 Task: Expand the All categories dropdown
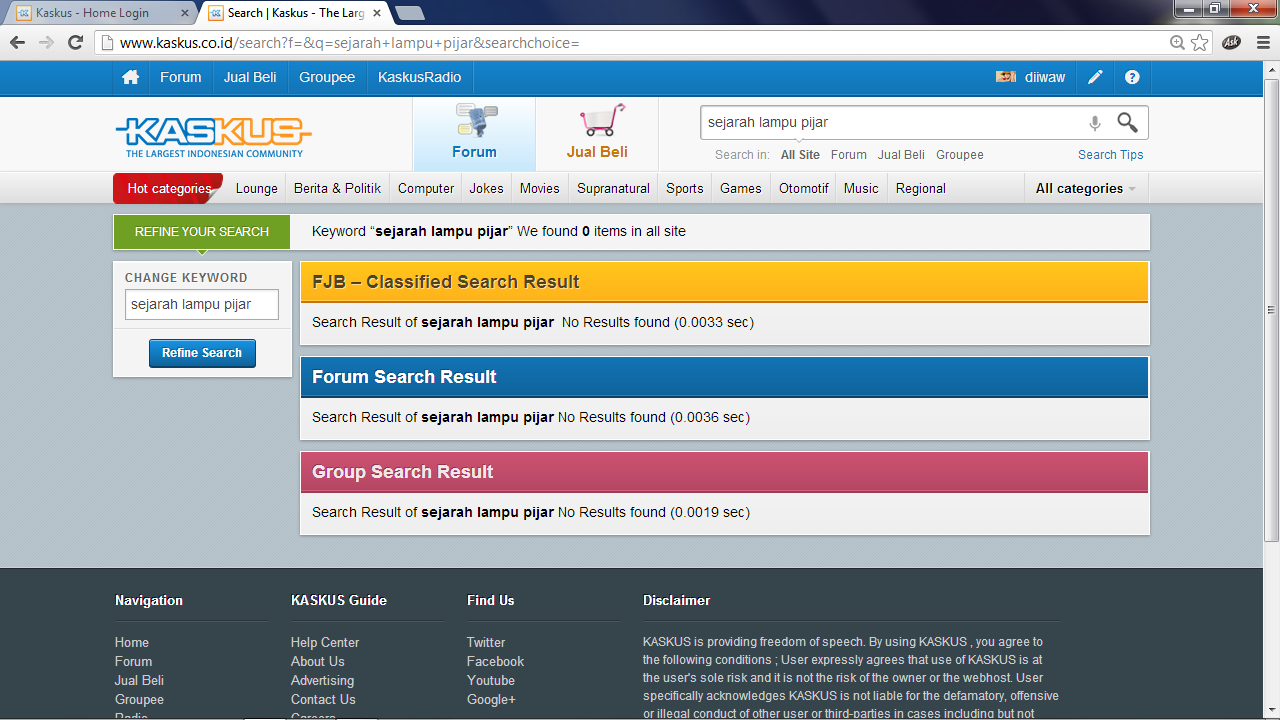click(x=1086, y=188)
